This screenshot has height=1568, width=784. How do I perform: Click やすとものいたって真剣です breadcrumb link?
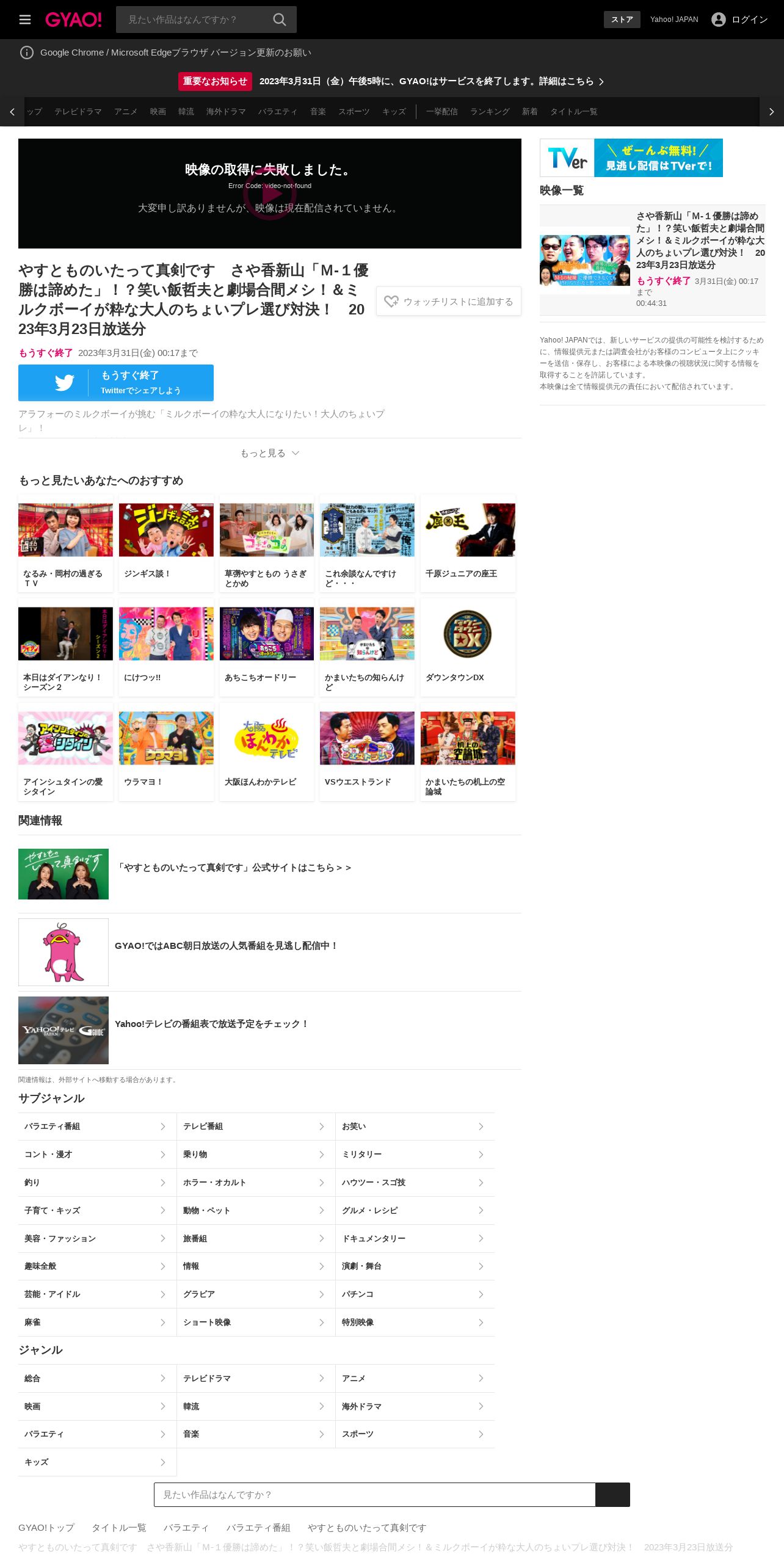click(x=367, y=1528)
